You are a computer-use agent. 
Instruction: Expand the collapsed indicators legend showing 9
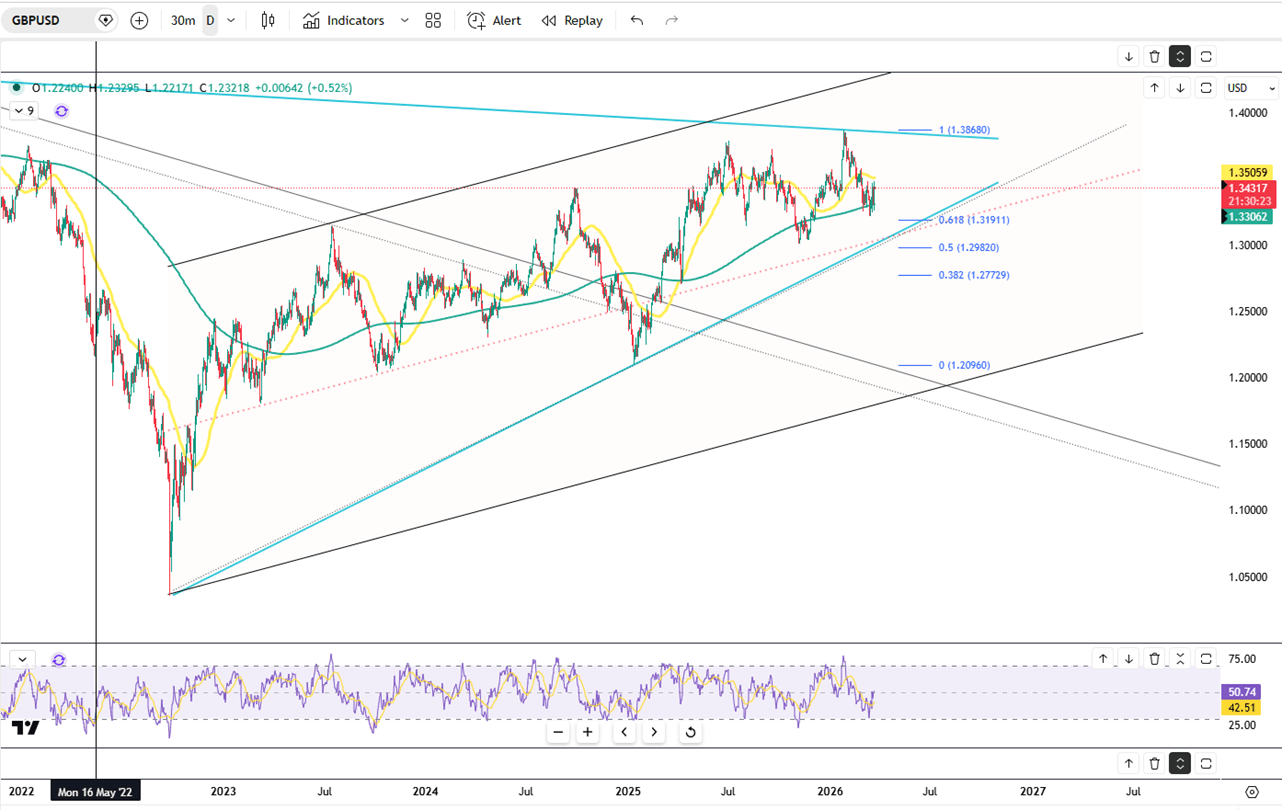(x=24, y=111)
